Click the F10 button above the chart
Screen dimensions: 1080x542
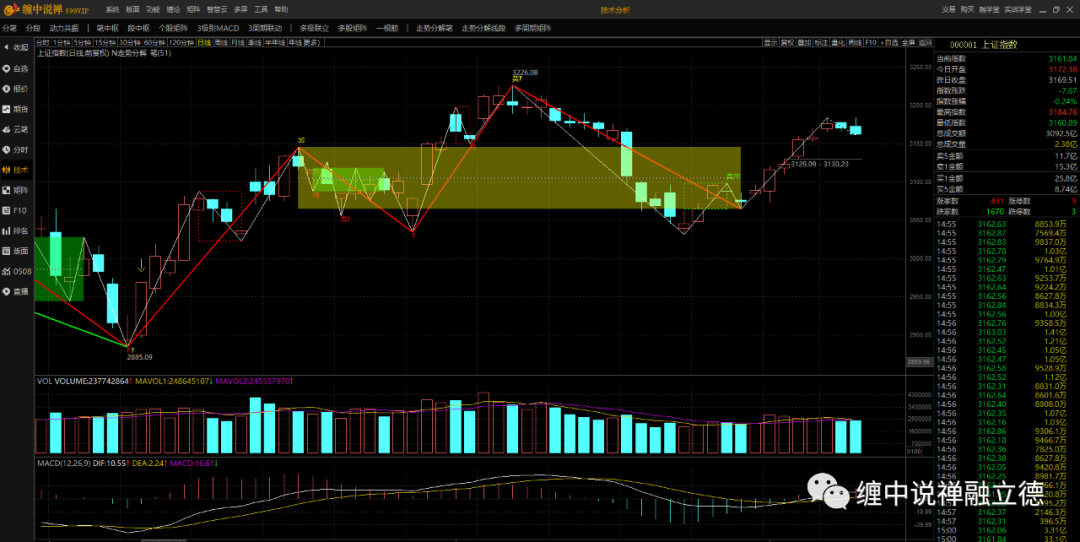(x=871, y=43)
